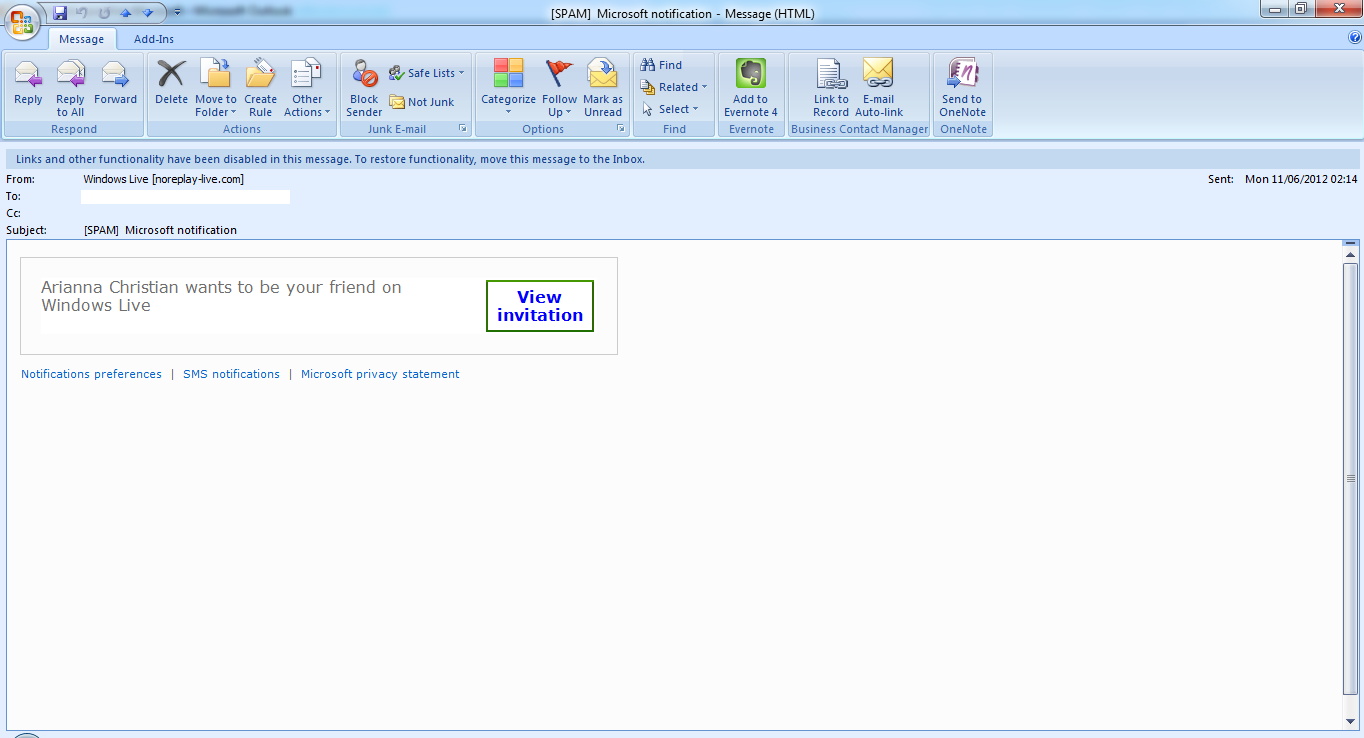The width and height of the screenshot is (1364, 738).
Task: Click the Find binoculars button
Action: pos(661,65)
